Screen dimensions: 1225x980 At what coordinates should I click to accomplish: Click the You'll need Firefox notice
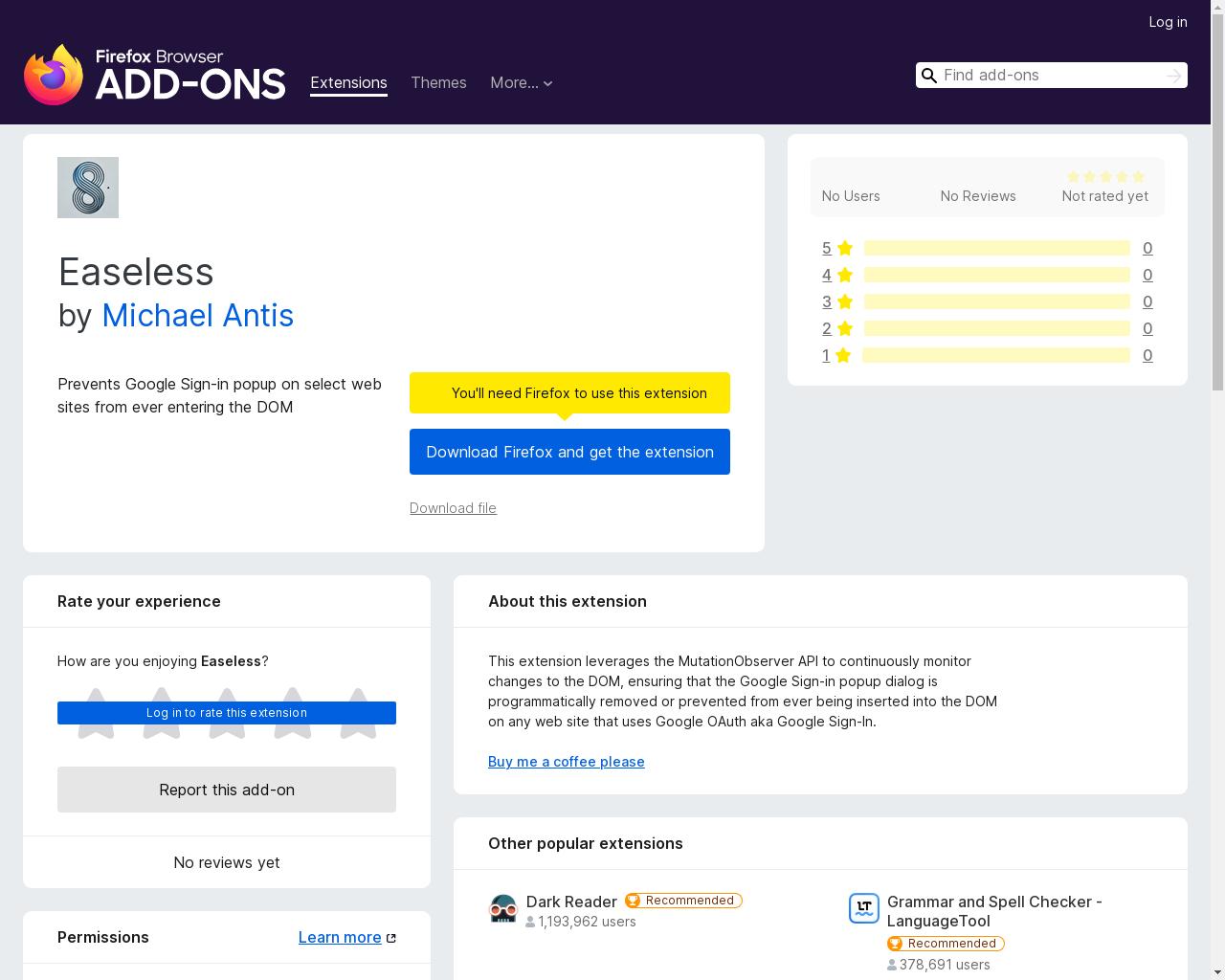coord(569,392)
